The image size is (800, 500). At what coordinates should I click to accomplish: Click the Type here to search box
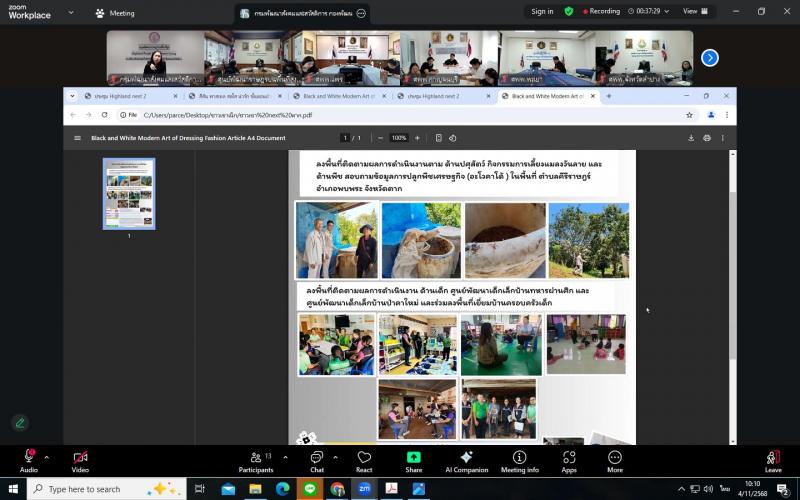(x=106, y=489)
